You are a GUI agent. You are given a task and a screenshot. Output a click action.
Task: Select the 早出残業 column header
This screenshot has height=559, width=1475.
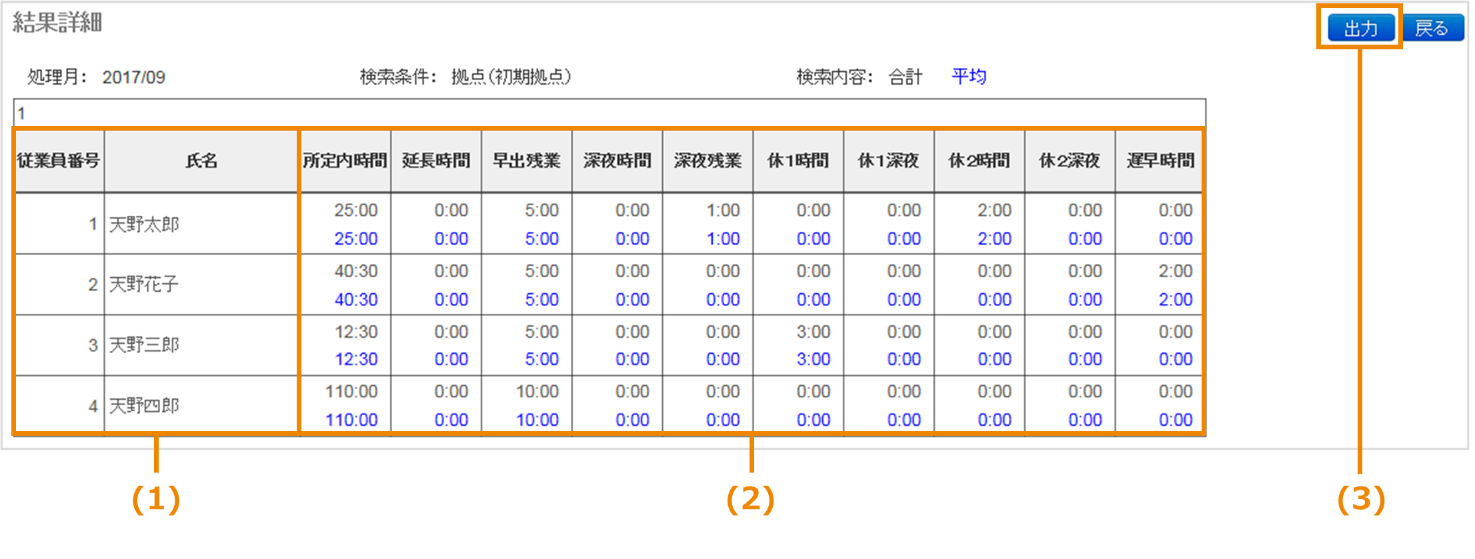click(x=526, y=160)
